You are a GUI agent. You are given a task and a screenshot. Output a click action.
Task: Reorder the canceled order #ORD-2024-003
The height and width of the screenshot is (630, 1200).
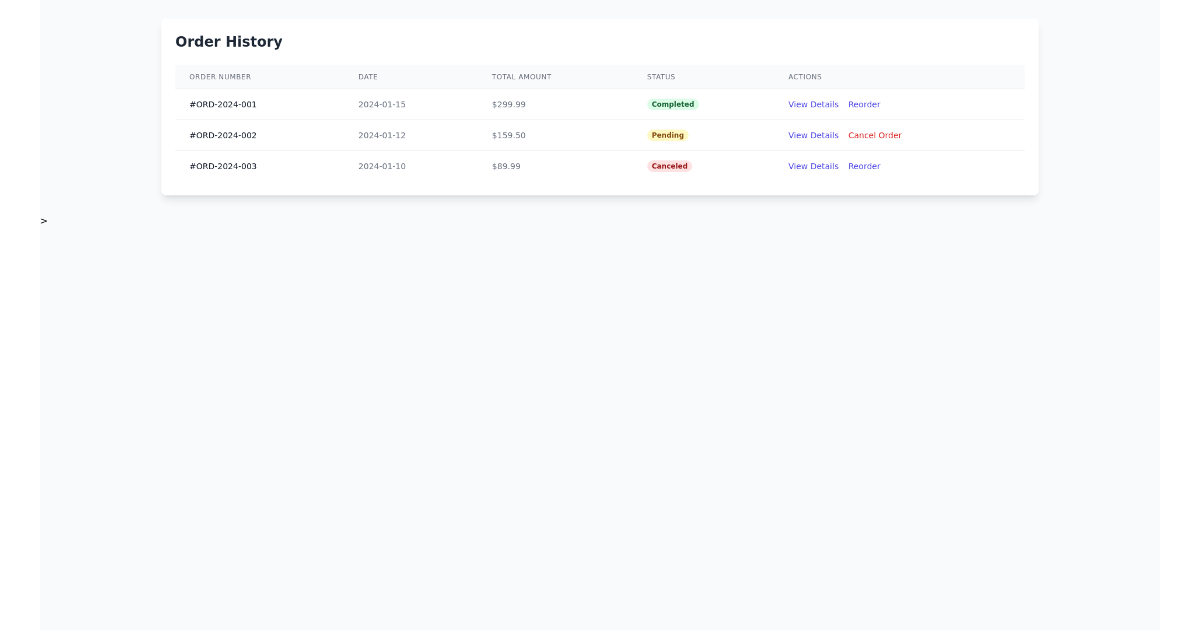pos(864,166)
